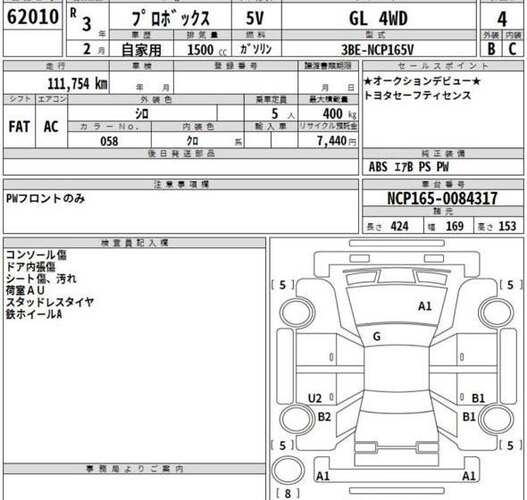The width and height of the screenshot is (527, 500).
Task: Click the "後日発送部品" section header
Action: 181,154
